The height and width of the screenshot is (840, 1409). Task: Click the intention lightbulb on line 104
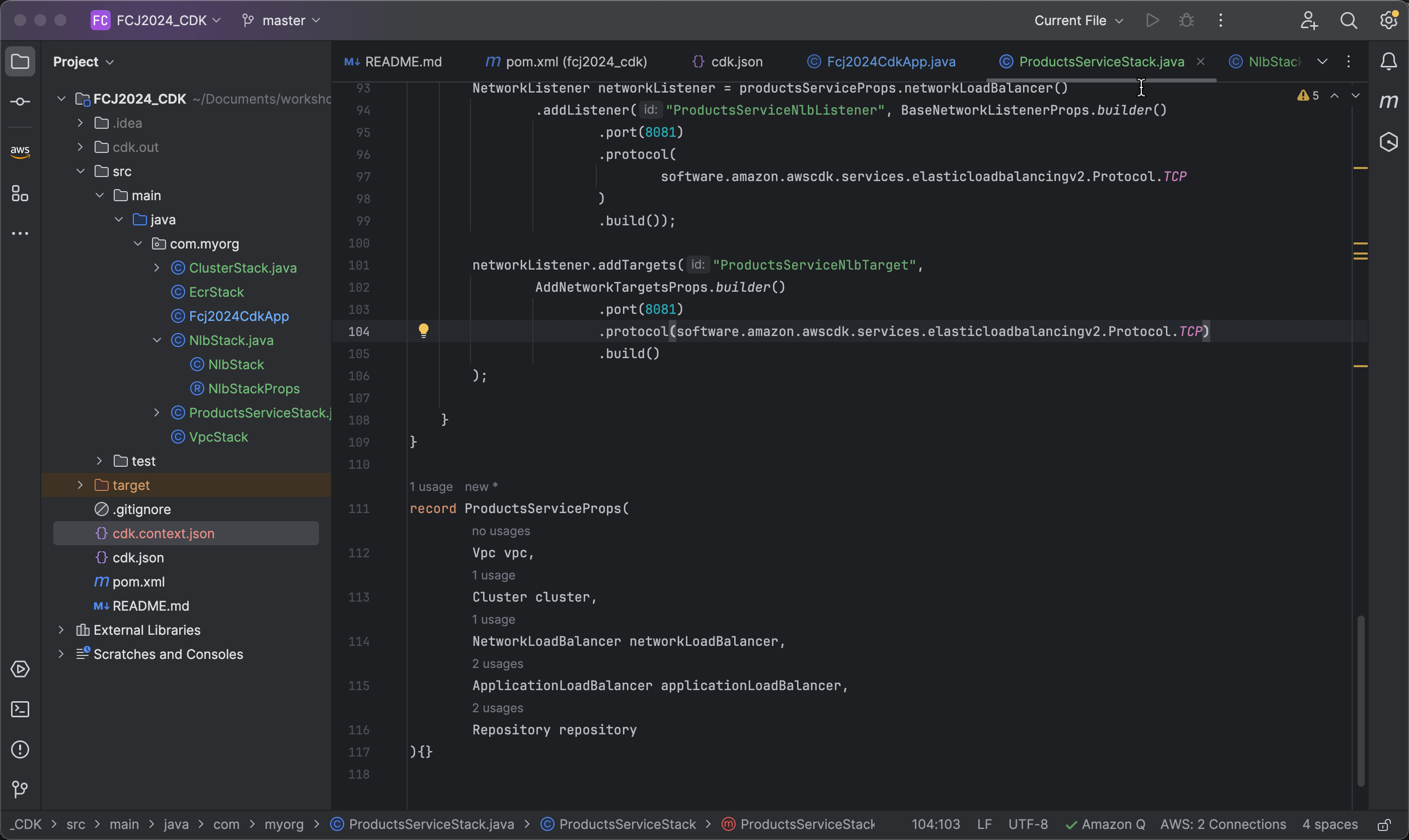click(x=423, y=330)
